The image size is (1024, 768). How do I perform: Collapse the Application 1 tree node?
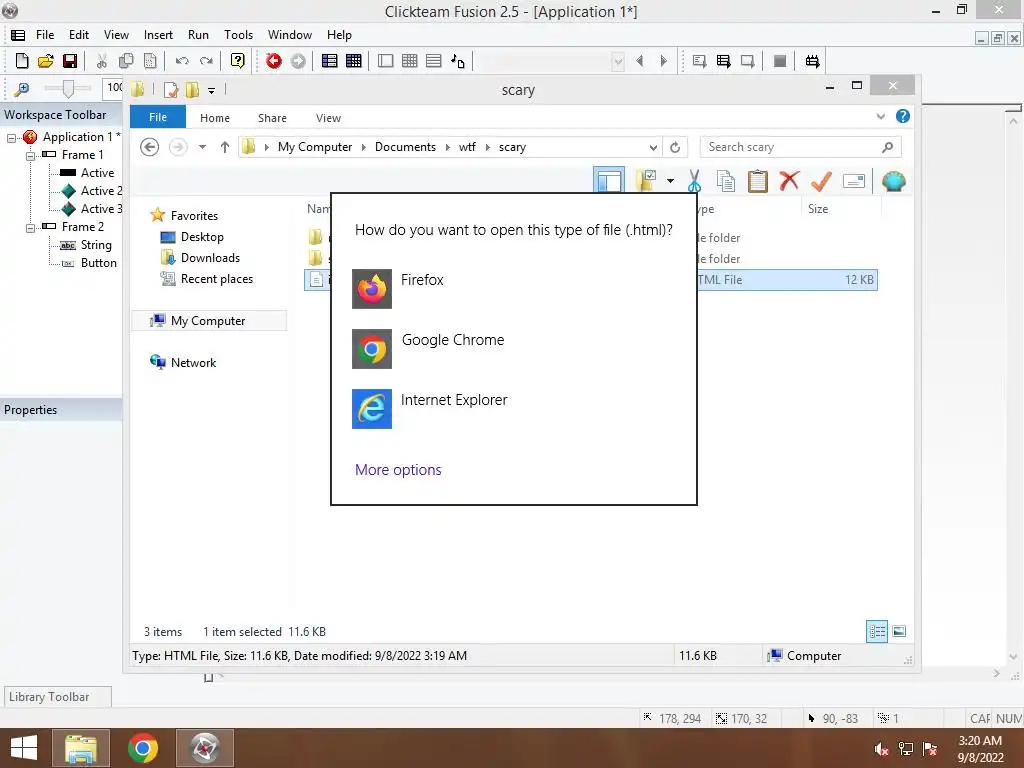pos(11,138)
